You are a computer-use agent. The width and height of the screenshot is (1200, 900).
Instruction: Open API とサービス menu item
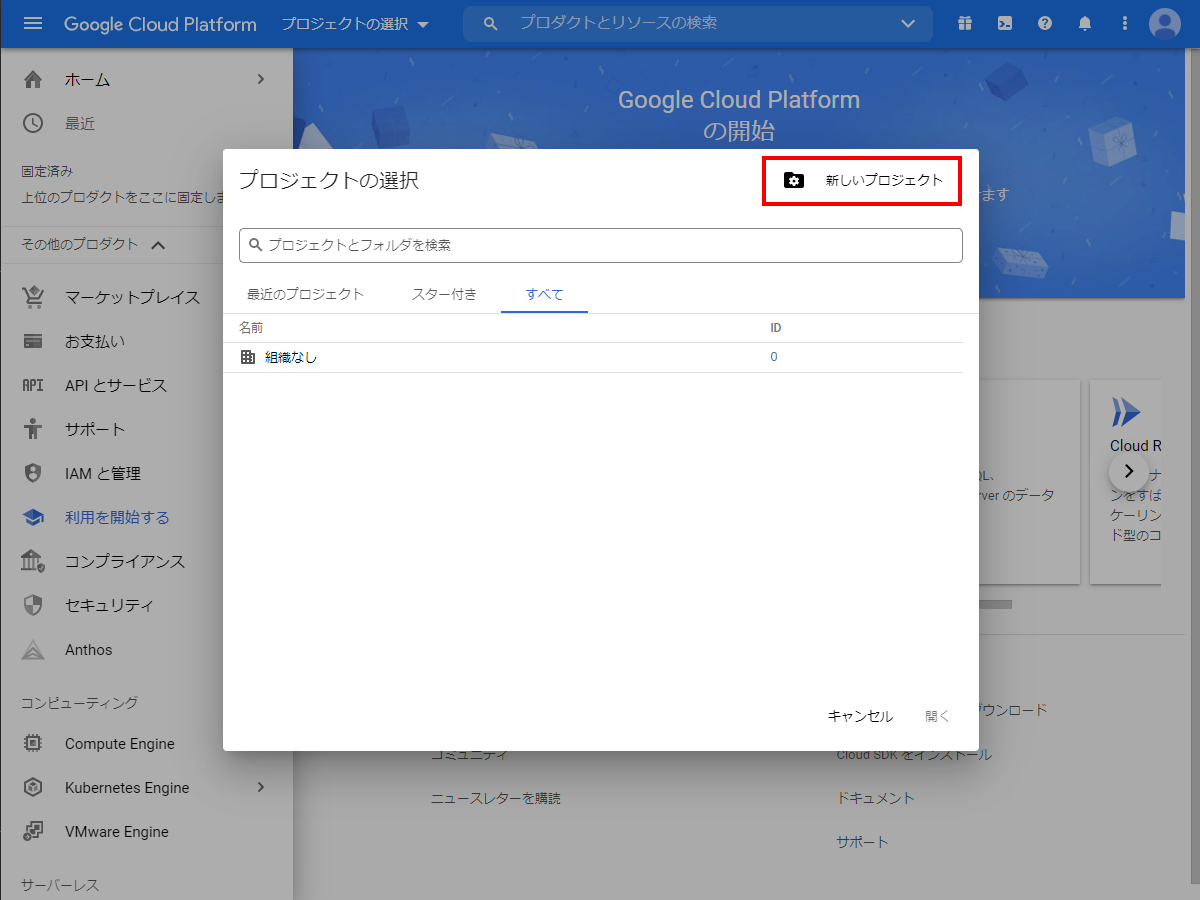[146, 385]
